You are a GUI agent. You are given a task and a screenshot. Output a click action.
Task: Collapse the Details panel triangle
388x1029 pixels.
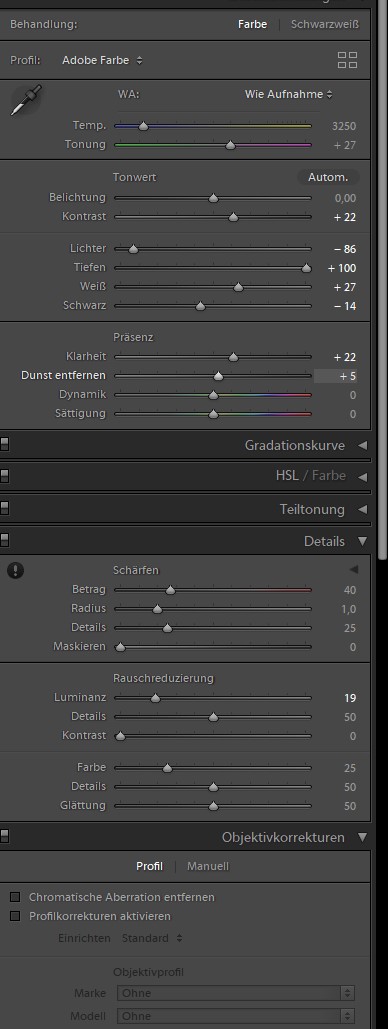pyautogui.click(x=362, y=541)
